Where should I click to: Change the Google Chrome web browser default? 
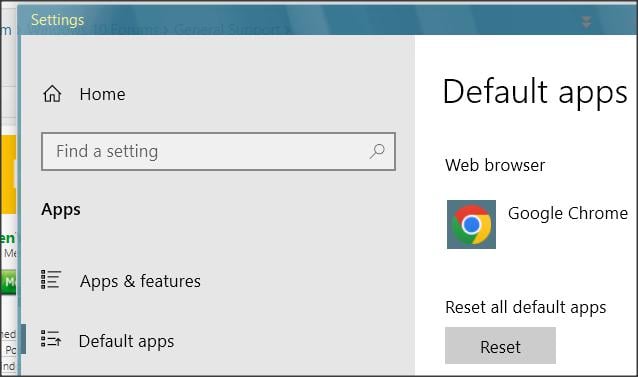(568, 213)
